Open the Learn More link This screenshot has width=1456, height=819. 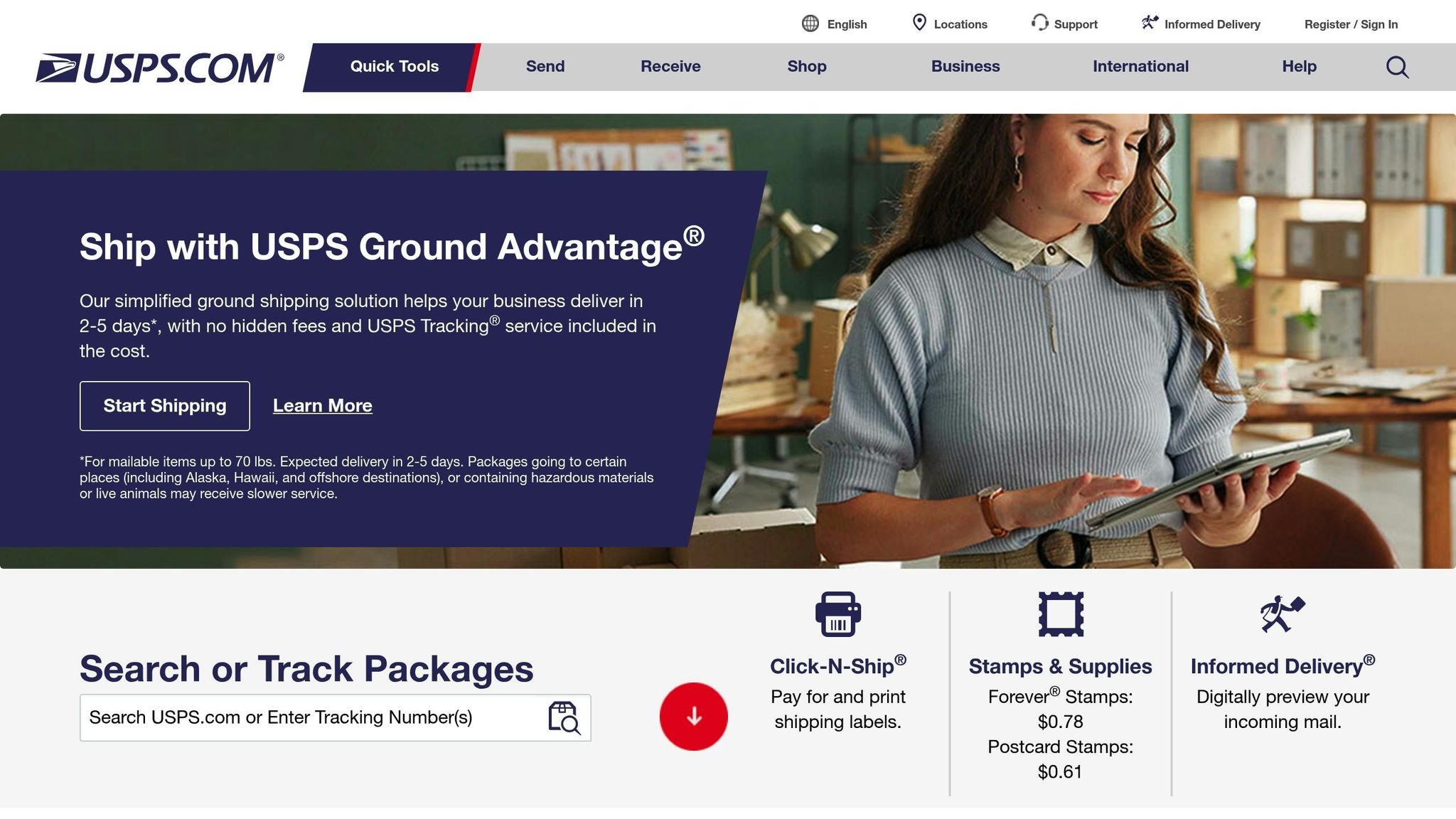pyautogui.click(x=322, y=405)
